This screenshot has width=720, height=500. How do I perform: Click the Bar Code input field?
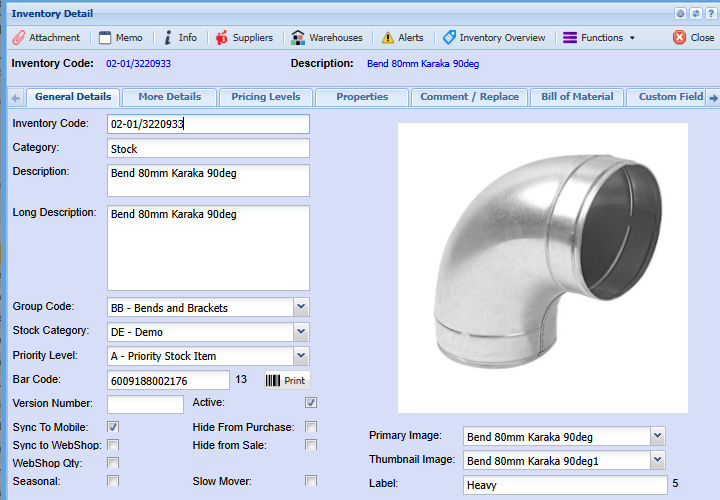tap(168, 380)
